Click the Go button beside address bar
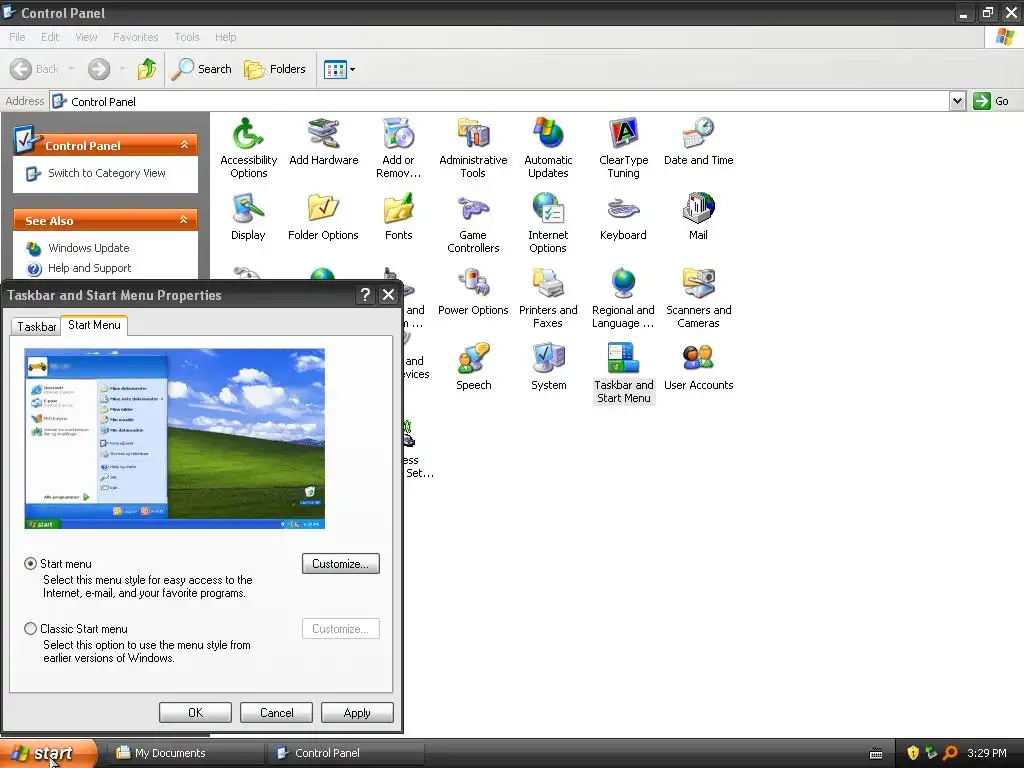The width and height of the screenshot is (1024, 768). click(991, 101)
